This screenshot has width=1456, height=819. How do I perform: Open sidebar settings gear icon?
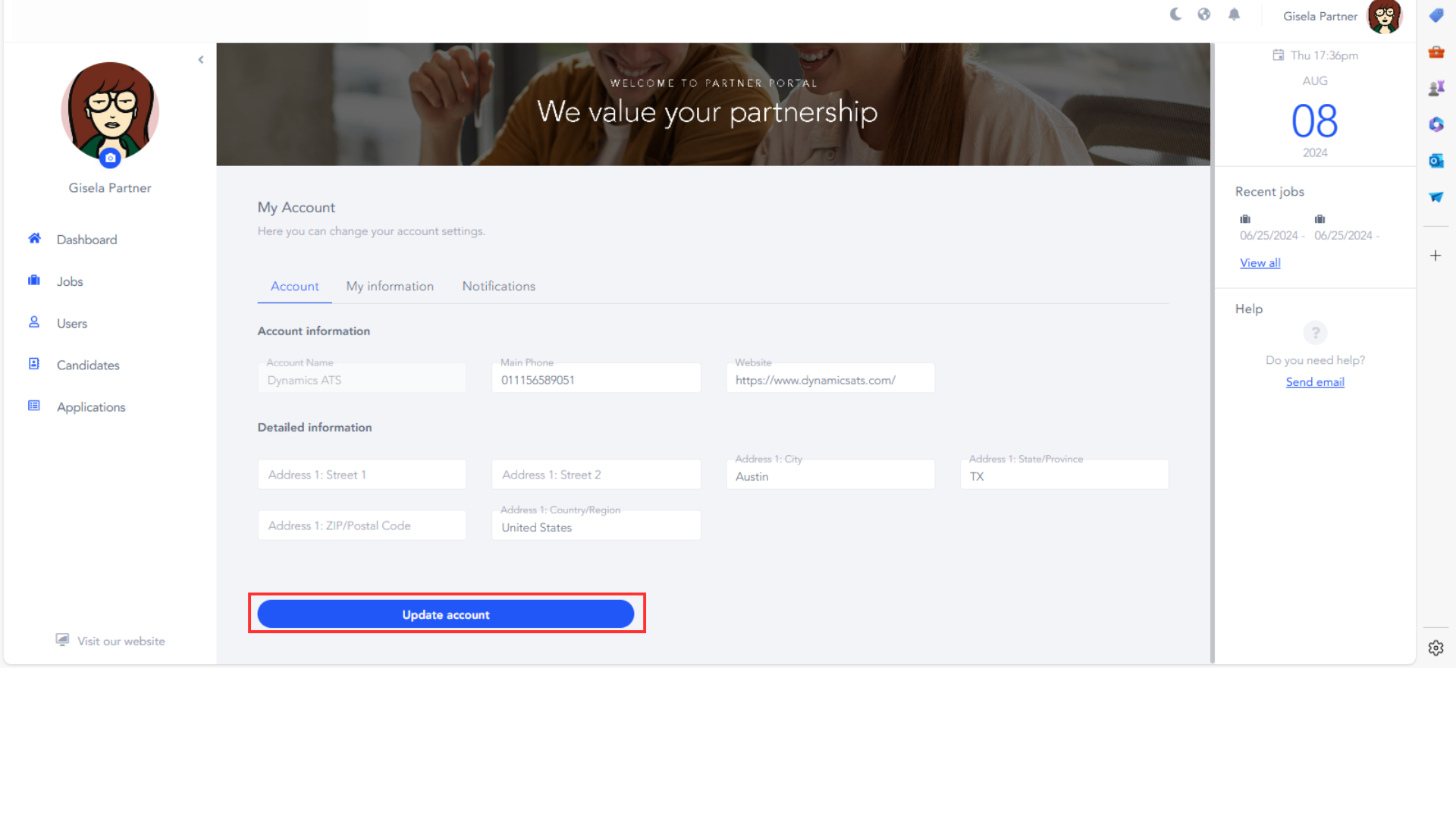[x=1436, y=648]
